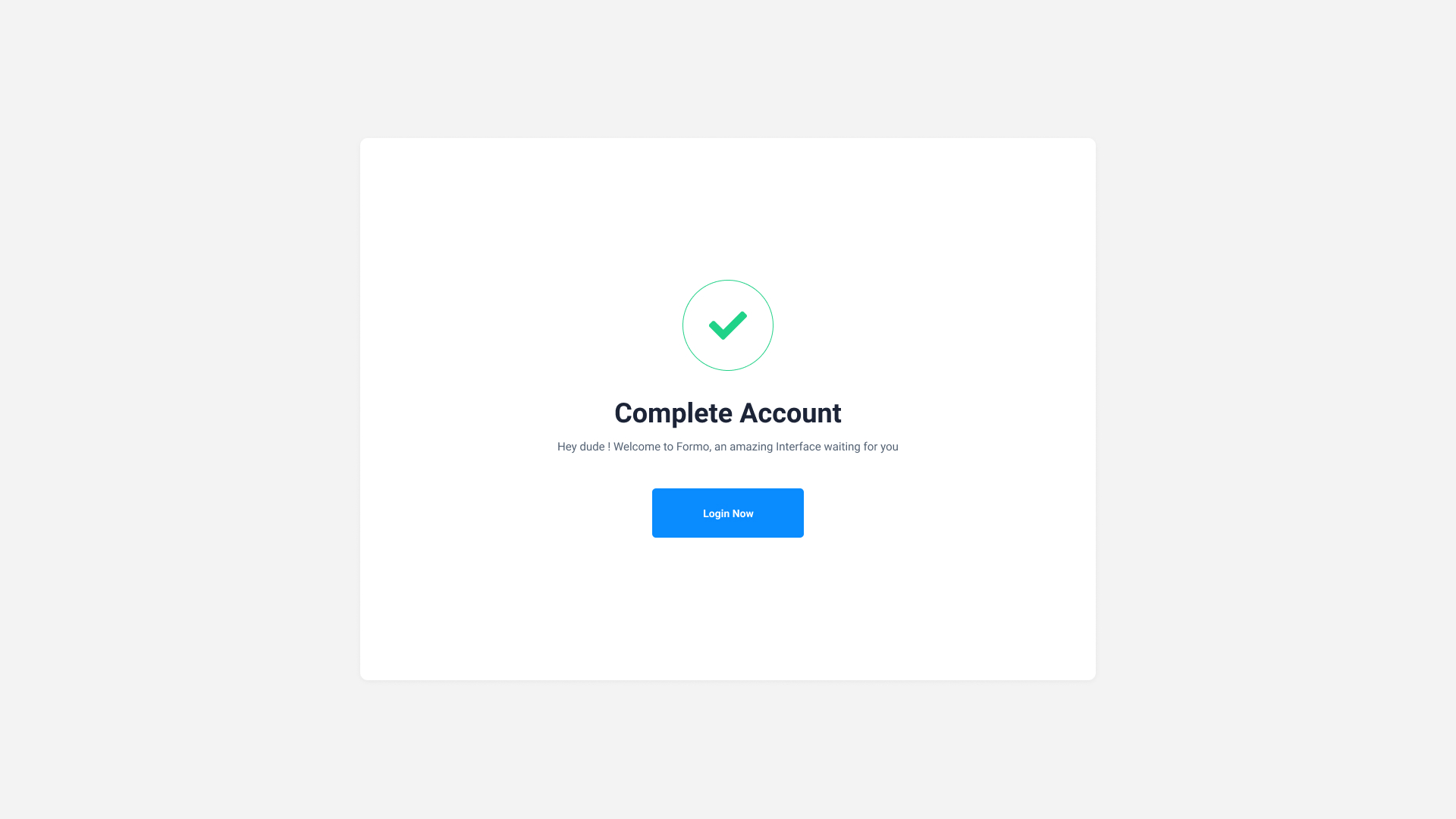The height and width of the screenshot is (819, 1456).
Task: Click 'Hey dude' at the subtitle start
Action: click(581, 447)
